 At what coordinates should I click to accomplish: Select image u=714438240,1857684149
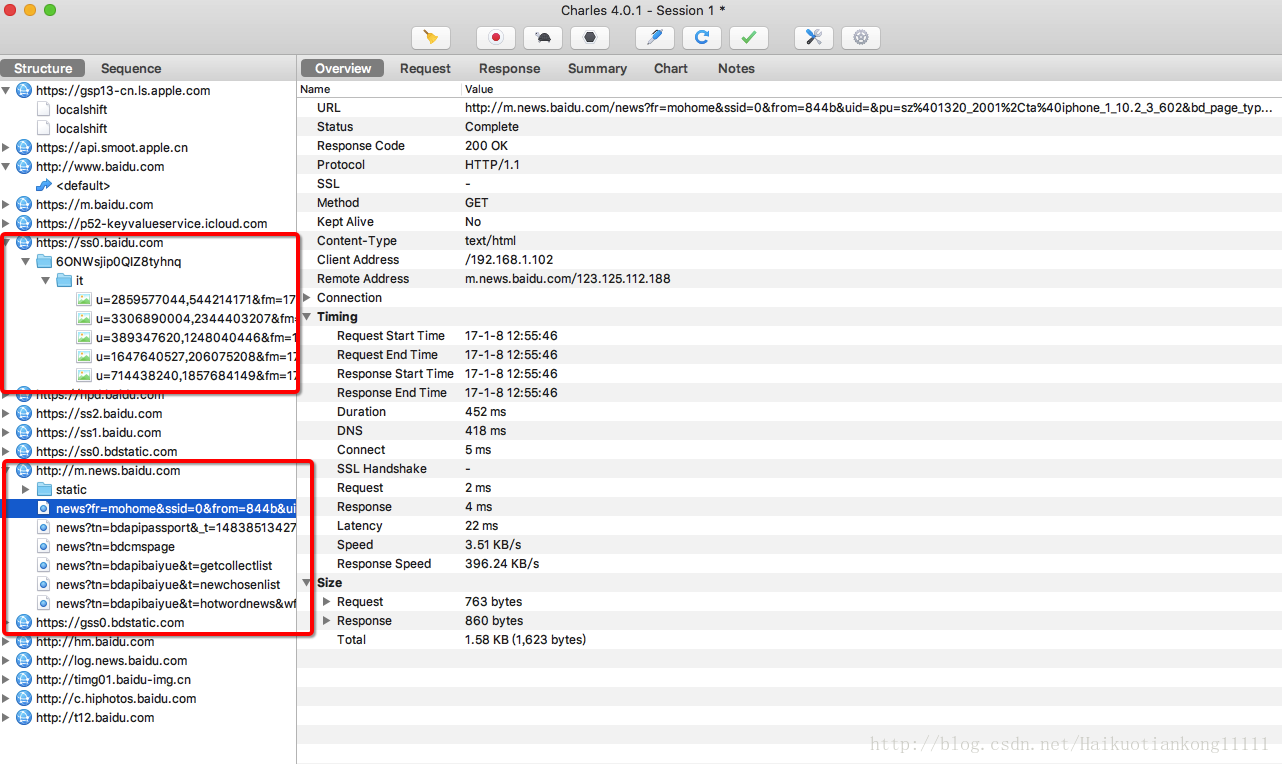click(x=196, y=375)
